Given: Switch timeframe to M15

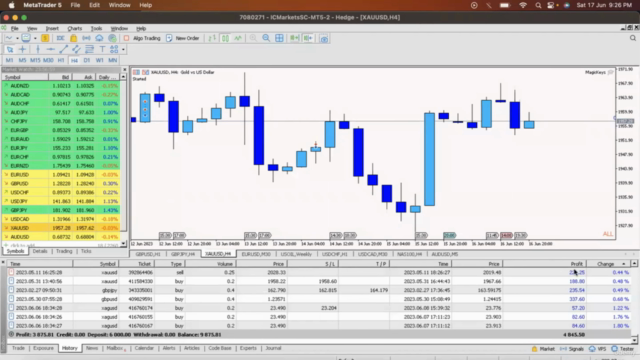Looking at the screenshot, I should tap(35, 60).
